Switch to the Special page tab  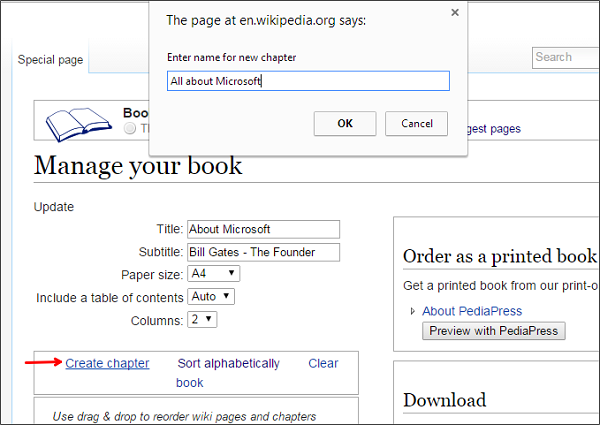(x=50, y=60)
